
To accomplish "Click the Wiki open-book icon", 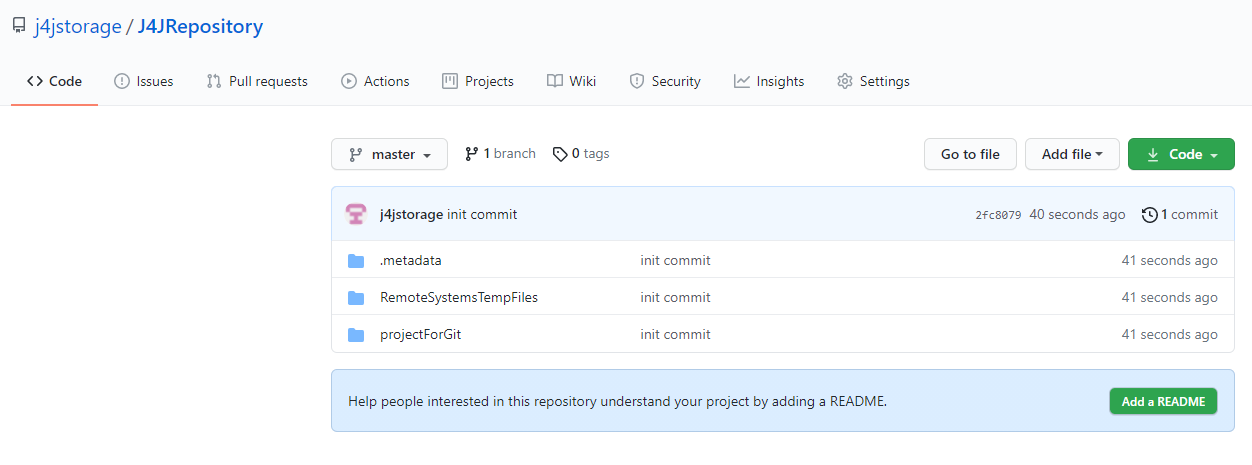I will coord(555,81).
